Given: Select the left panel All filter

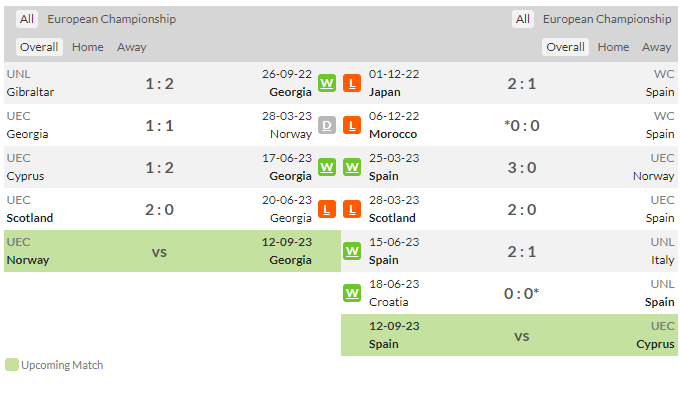Looking at the screenshot, I should click(27, 19).
